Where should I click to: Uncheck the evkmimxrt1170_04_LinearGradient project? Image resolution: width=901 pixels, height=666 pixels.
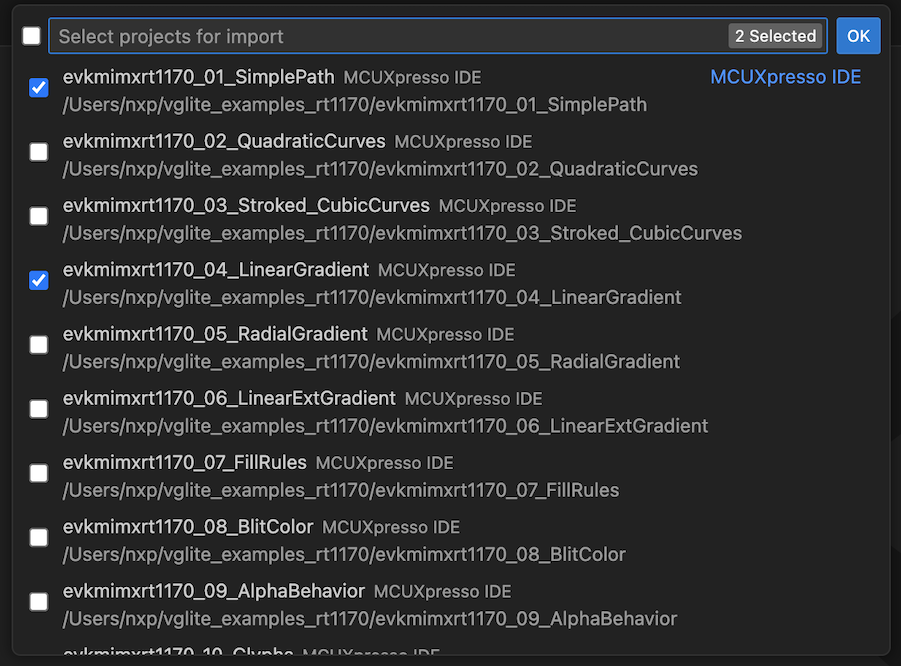pyautogui.click(x=37, y=281)
